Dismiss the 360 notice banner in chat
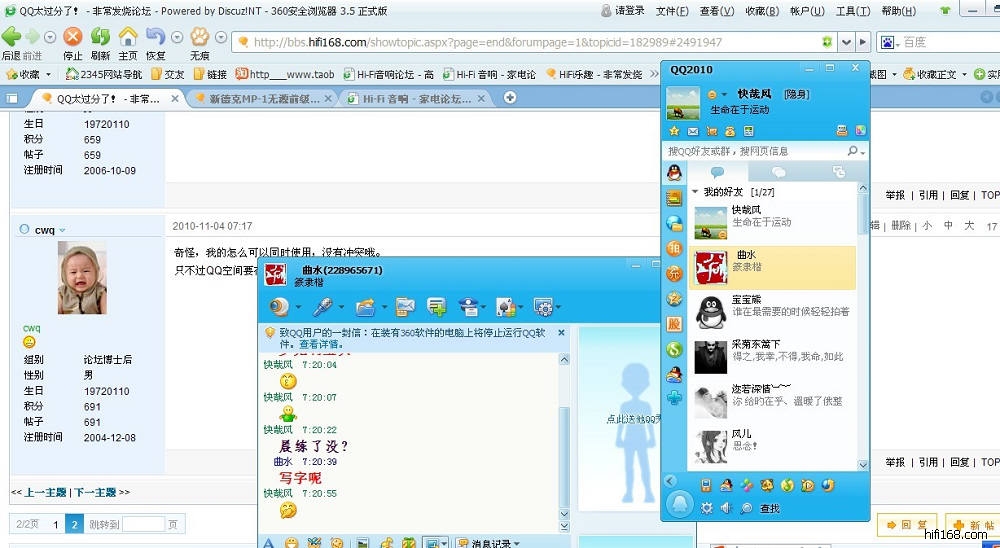This screenshot has width=1000, height=548. (561, 333)
